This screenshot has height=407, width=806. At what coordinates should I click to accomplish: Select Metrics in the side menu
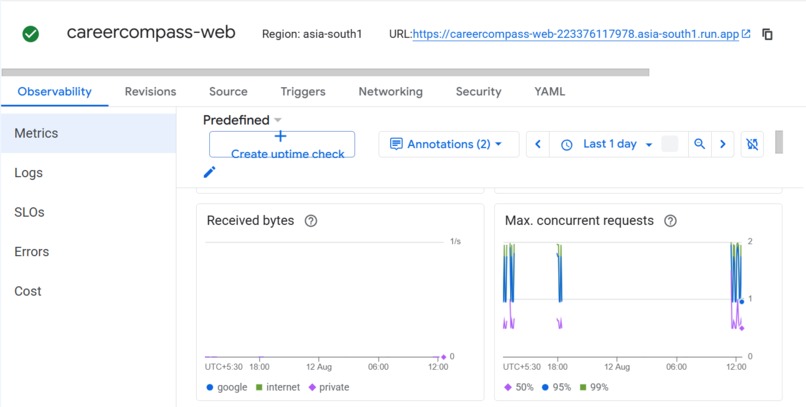click(88, 133)
